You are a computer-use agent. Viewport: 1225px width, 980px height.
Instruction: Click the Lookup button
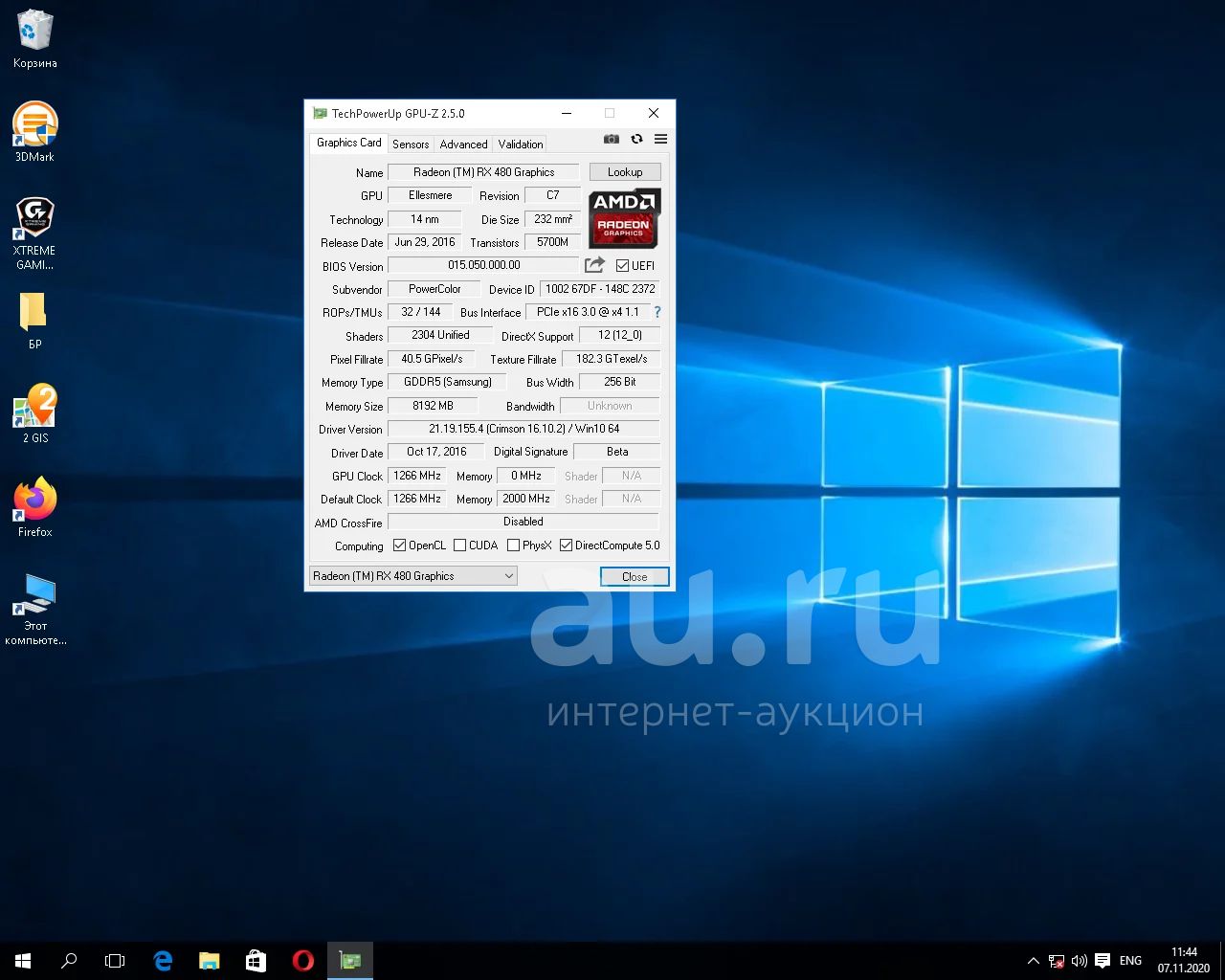[x=625, y=172]
